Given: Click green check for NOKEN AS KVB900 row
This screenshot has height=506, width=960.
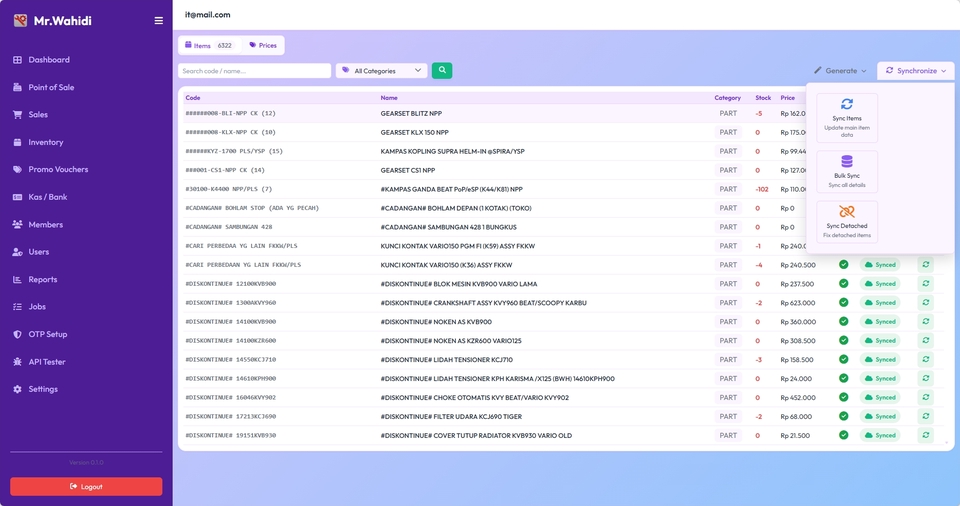Looking at the screenshot, I should click(x=844, y=322).
